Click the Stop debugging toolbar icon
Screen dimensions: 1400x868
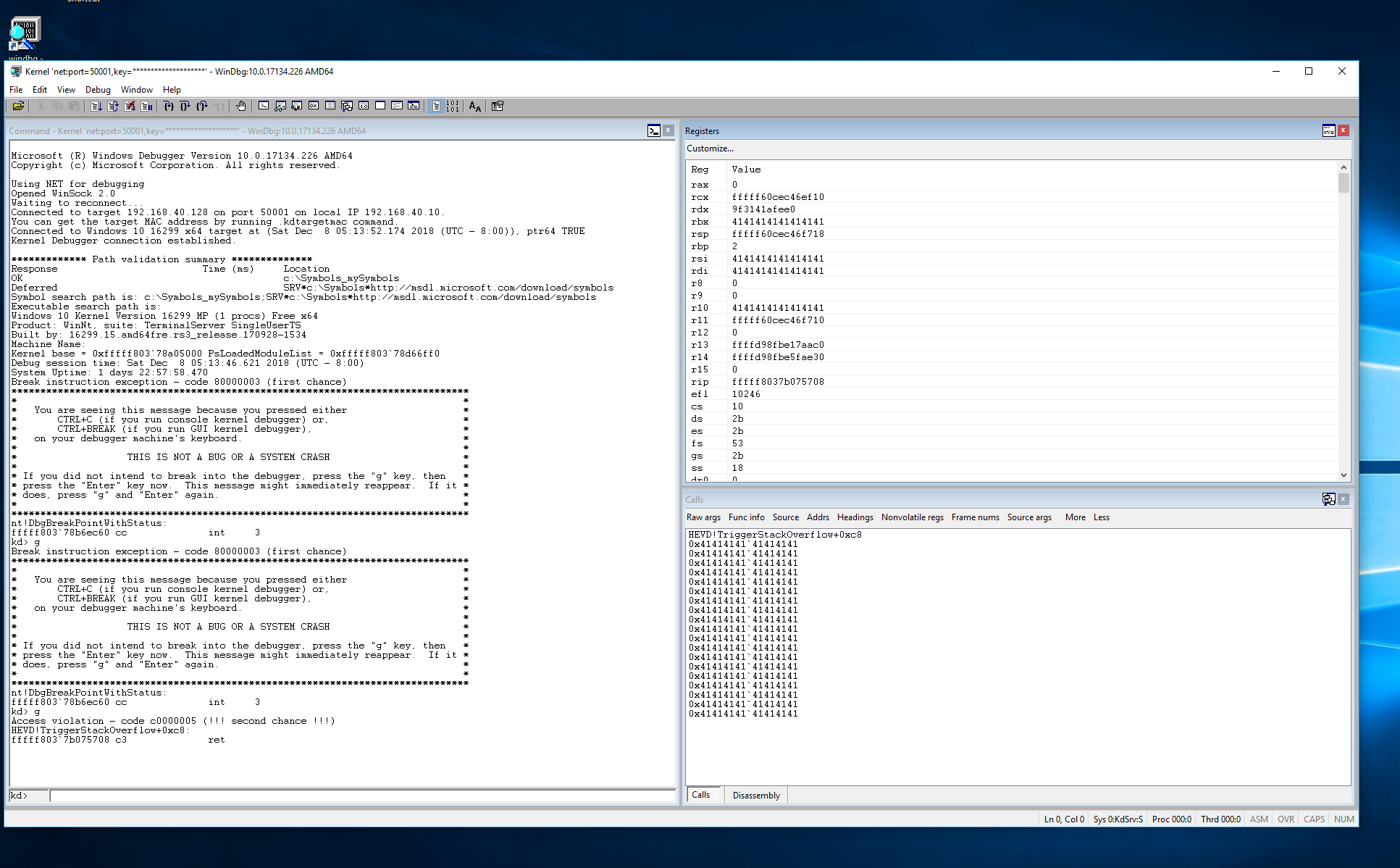(x=130, y=107)
